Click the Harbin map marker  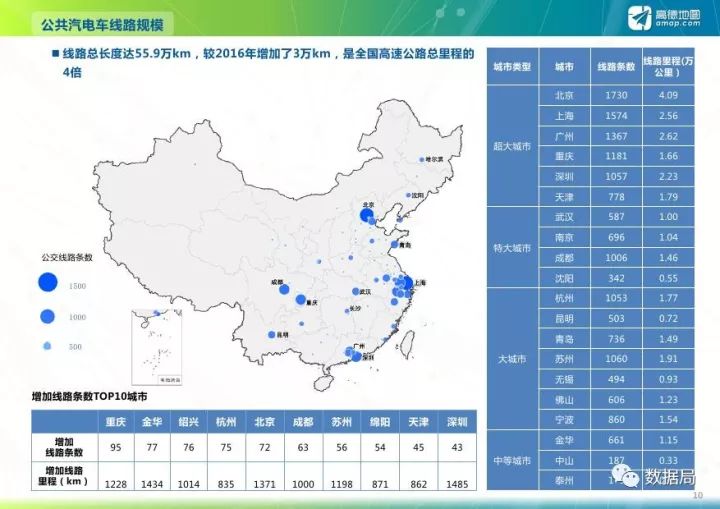pos(422,160)
